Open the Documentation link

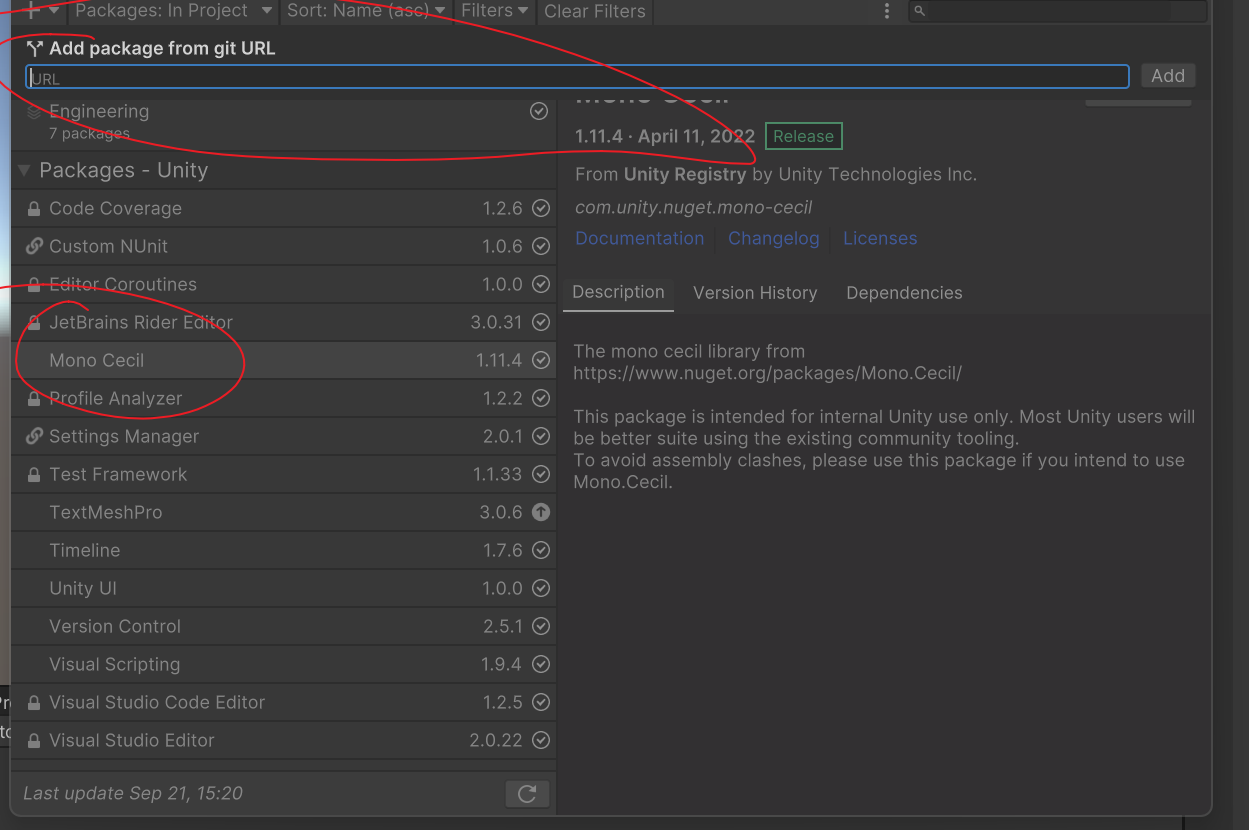pyautogui.click(x=640, y=238)
